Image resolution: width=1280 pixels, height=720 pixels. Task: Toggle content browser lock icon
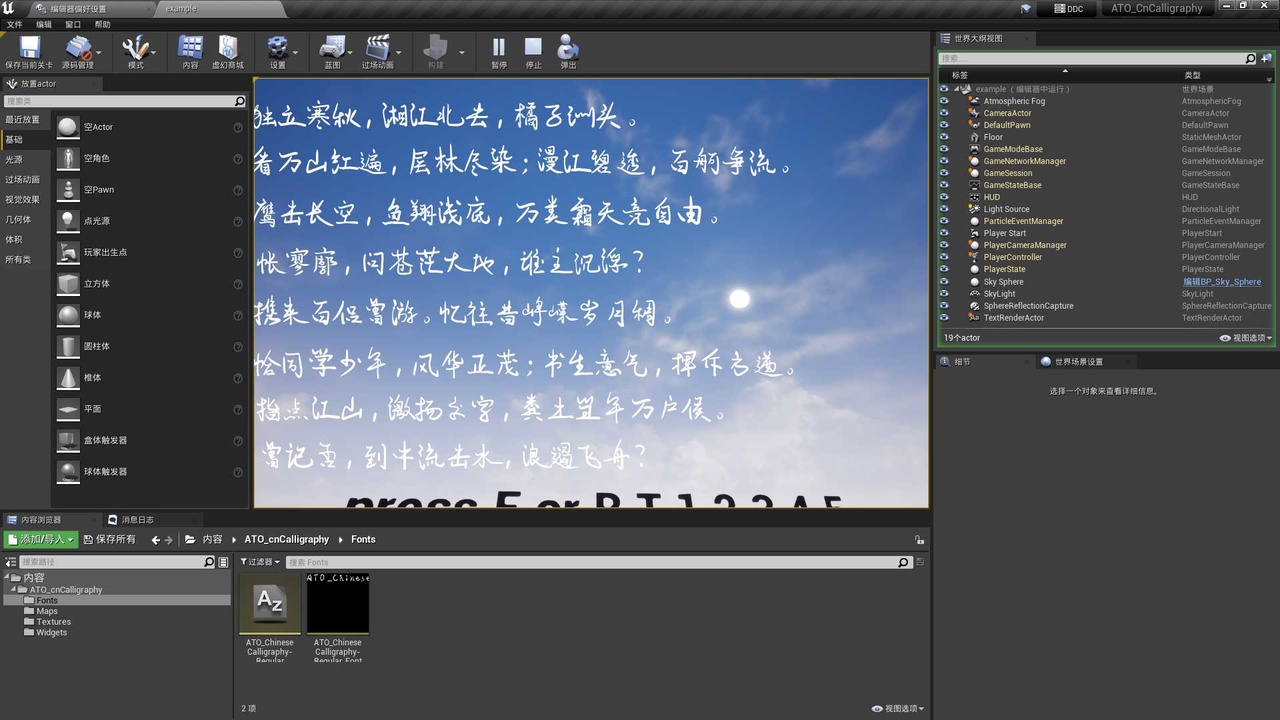919,539
